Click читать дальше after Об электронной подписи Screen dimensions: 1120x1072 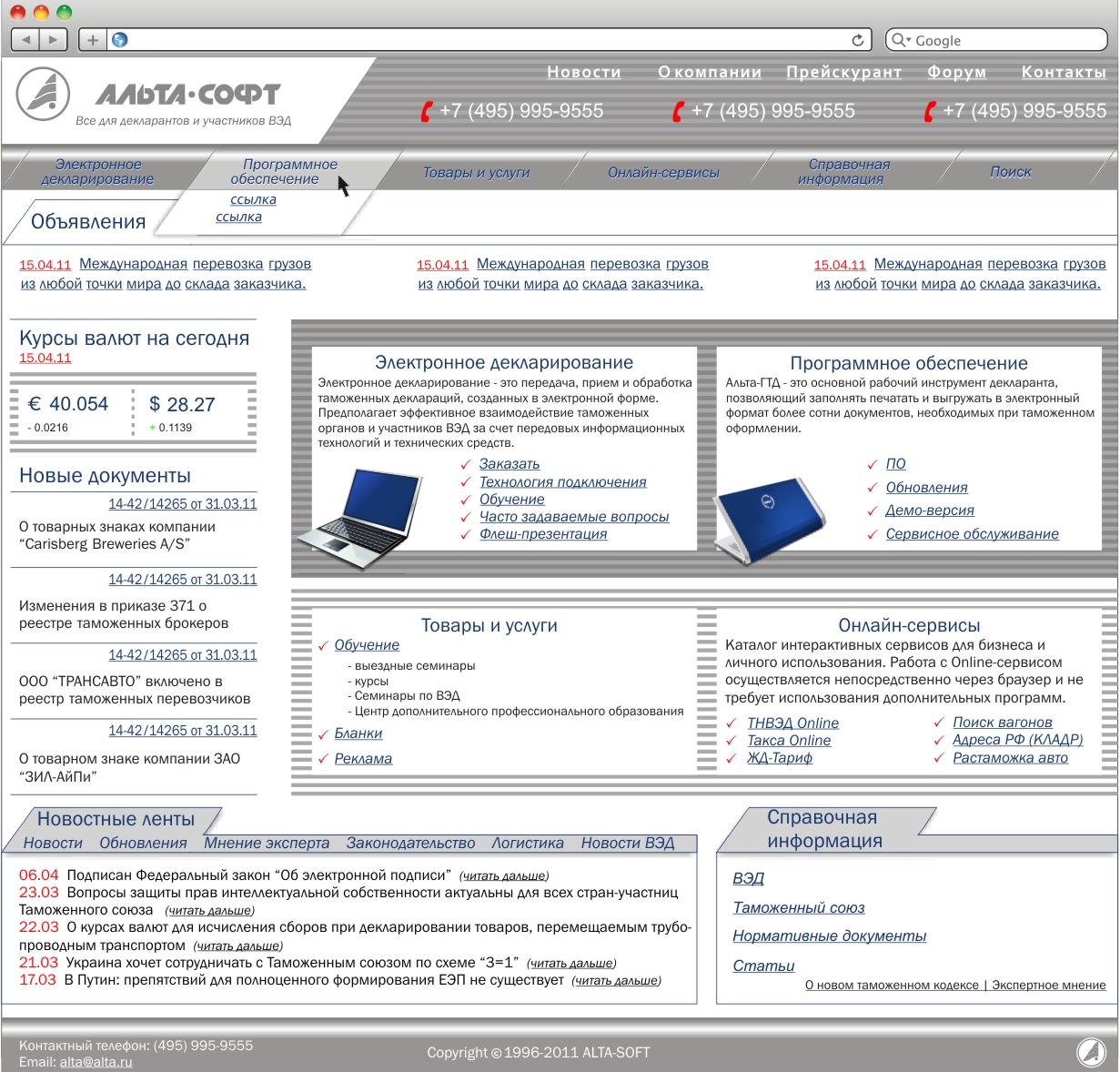(504, 875)
